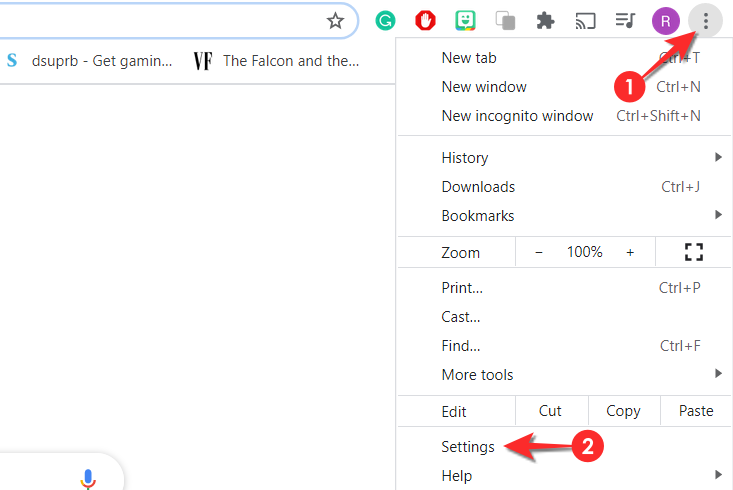This screenshot has height=490, width=733.
Task: Open the purple R profile avatar
Action: tap(666, 21)
